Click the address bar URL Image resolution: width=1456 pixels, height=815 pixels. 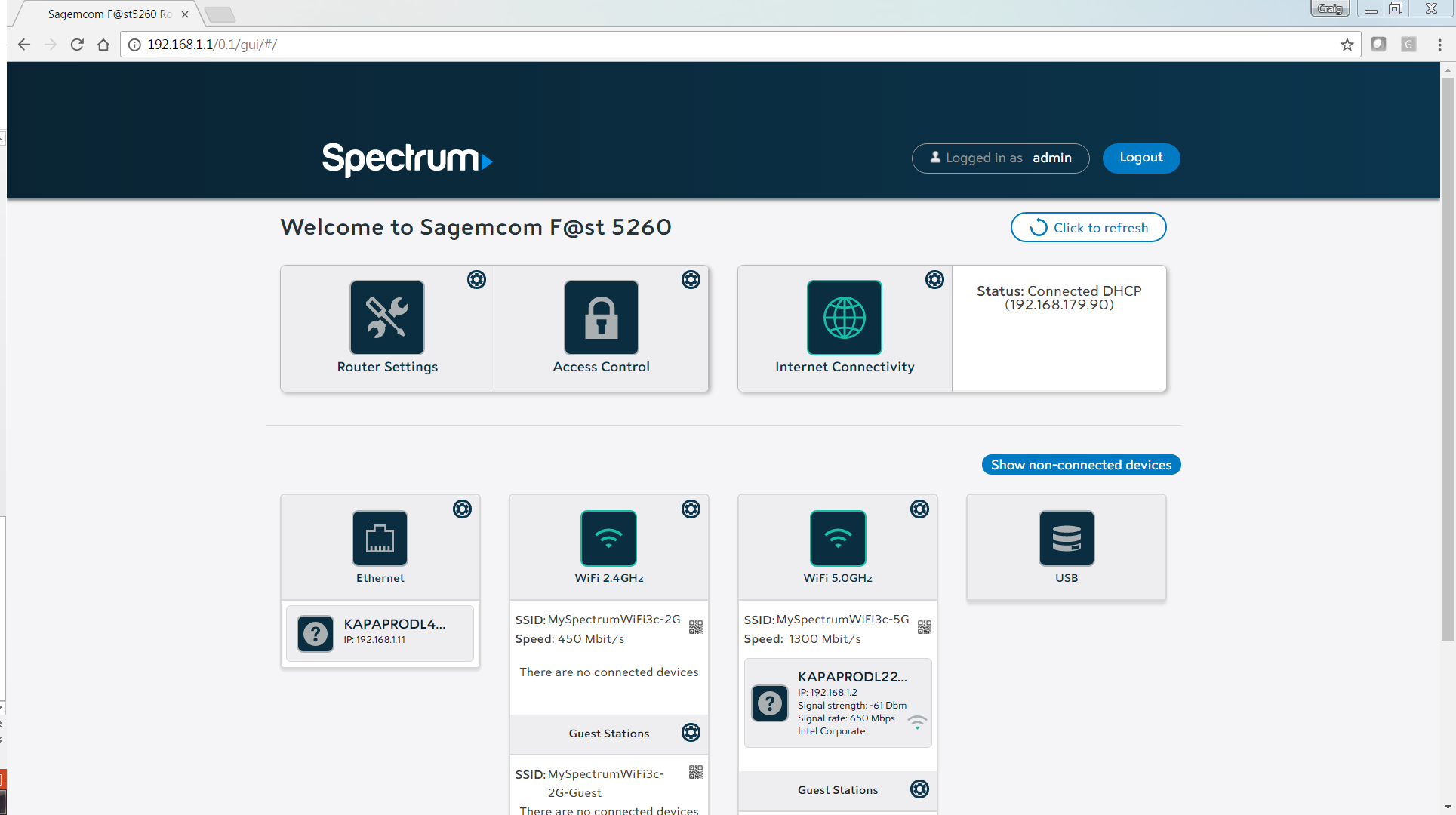[212, 45]
